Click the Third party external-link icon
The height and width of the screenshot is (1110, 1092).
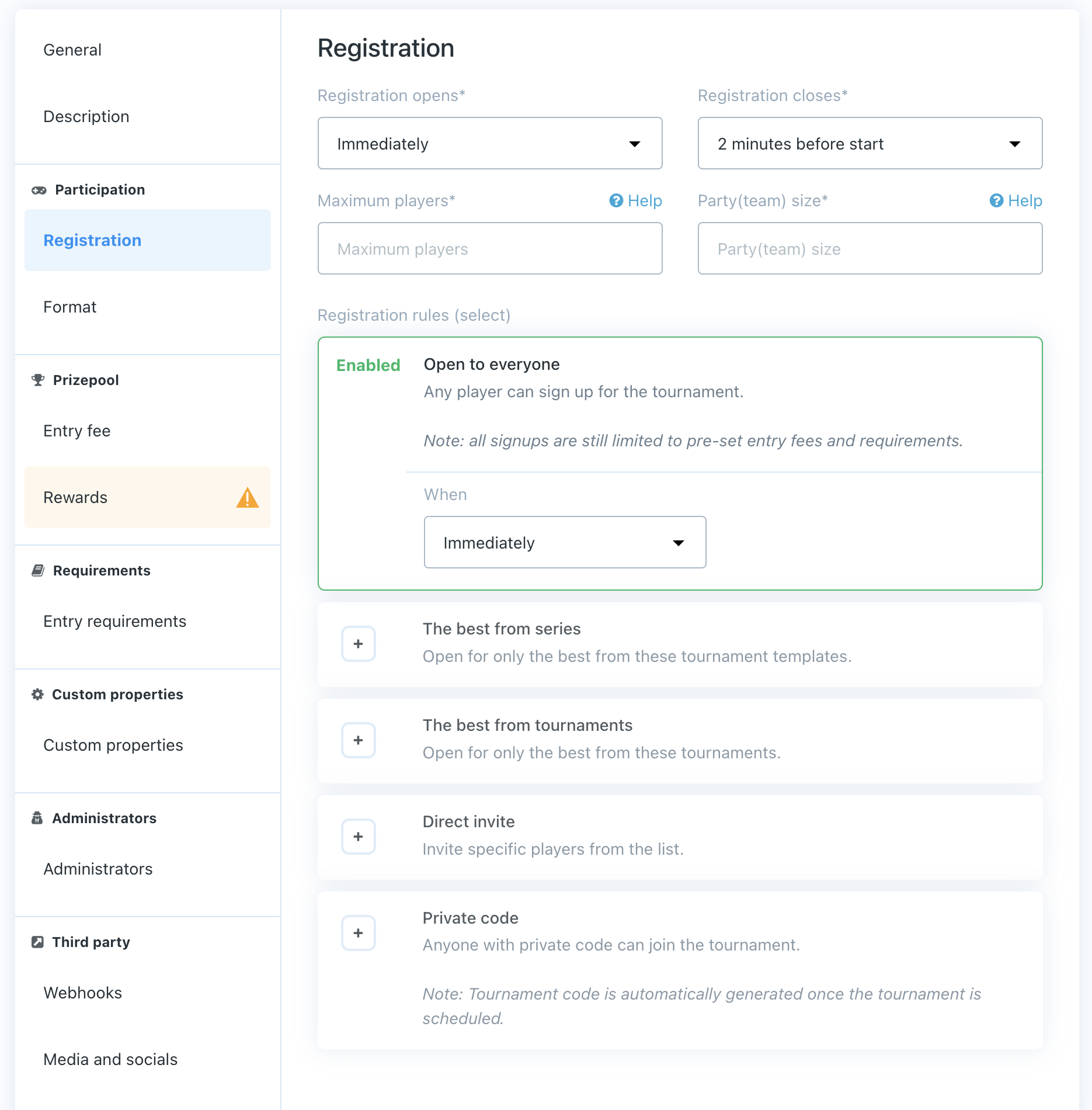point(37,942)
